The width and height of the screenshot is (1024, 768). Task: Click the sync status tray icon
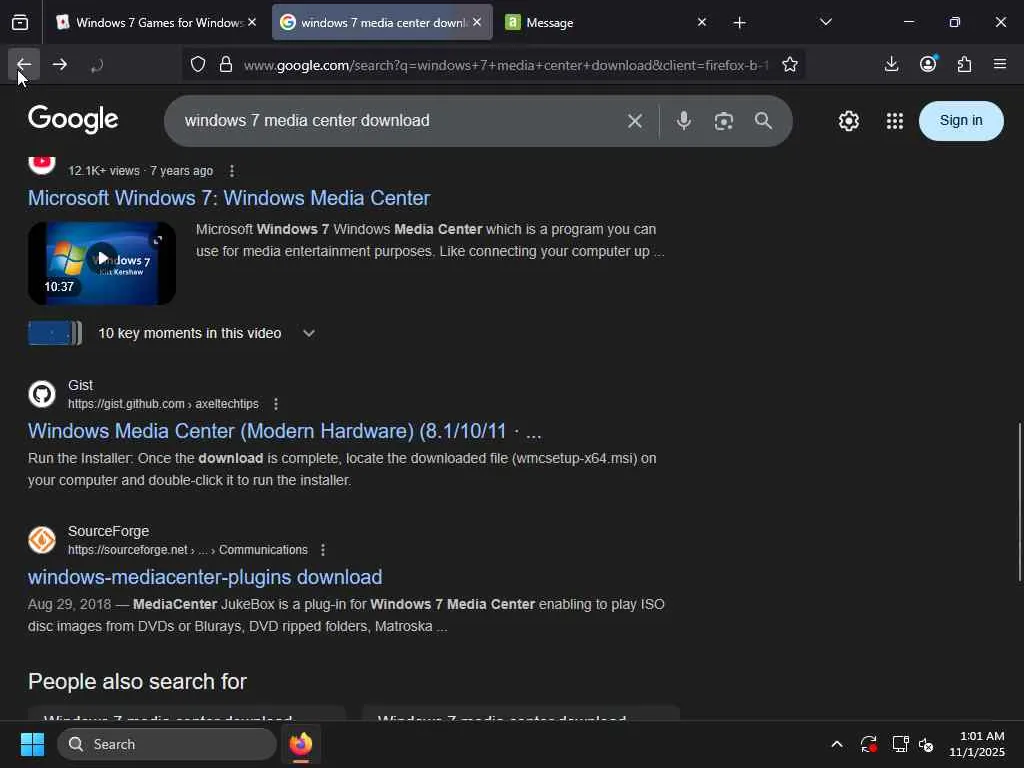click(x=869, y=744)
